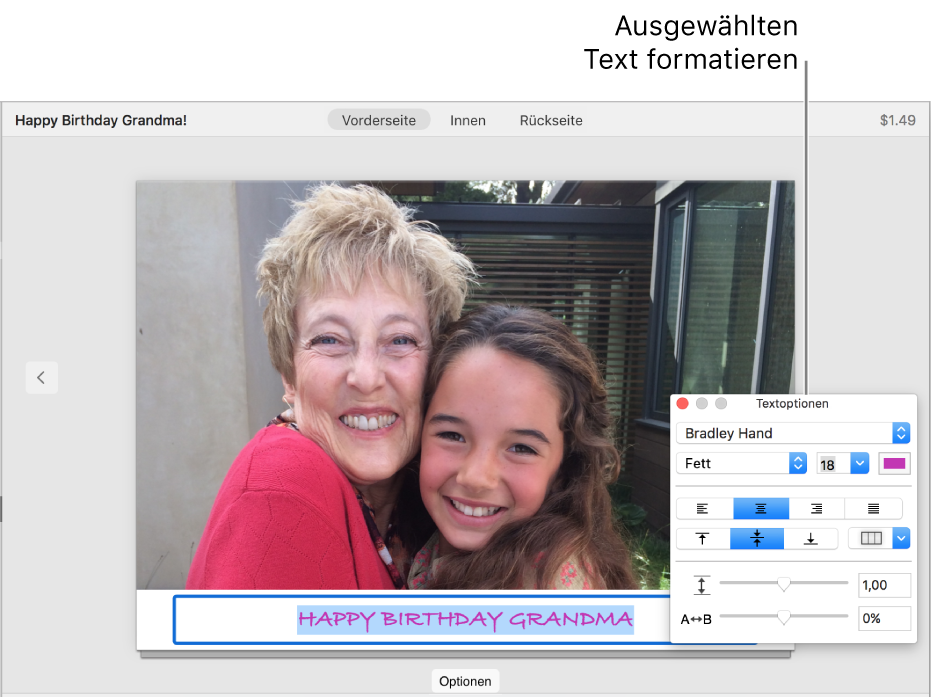Switch to the Innen tab
Viewport: 931px width, 697px height.
(x=468, y=120)
